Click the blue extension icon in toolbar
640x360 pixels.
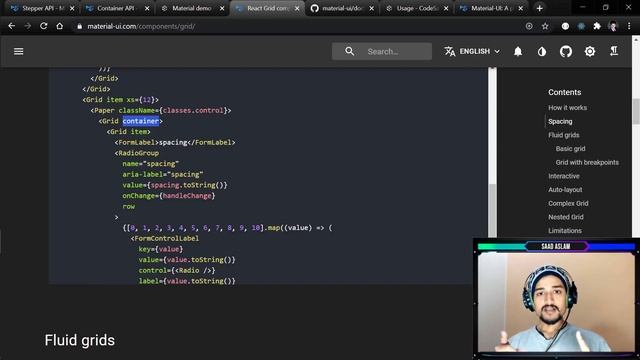coord(581,26)
